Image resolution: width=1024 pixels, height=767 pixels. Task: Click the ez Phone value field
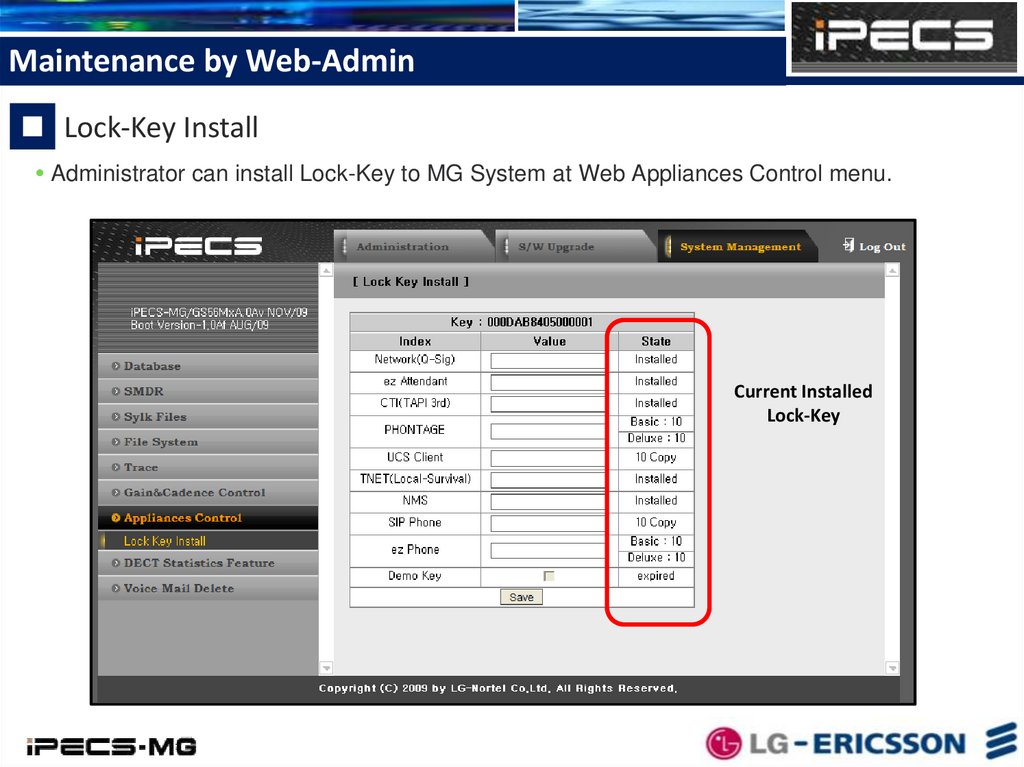pyautogui.click(x=549, y=551)
